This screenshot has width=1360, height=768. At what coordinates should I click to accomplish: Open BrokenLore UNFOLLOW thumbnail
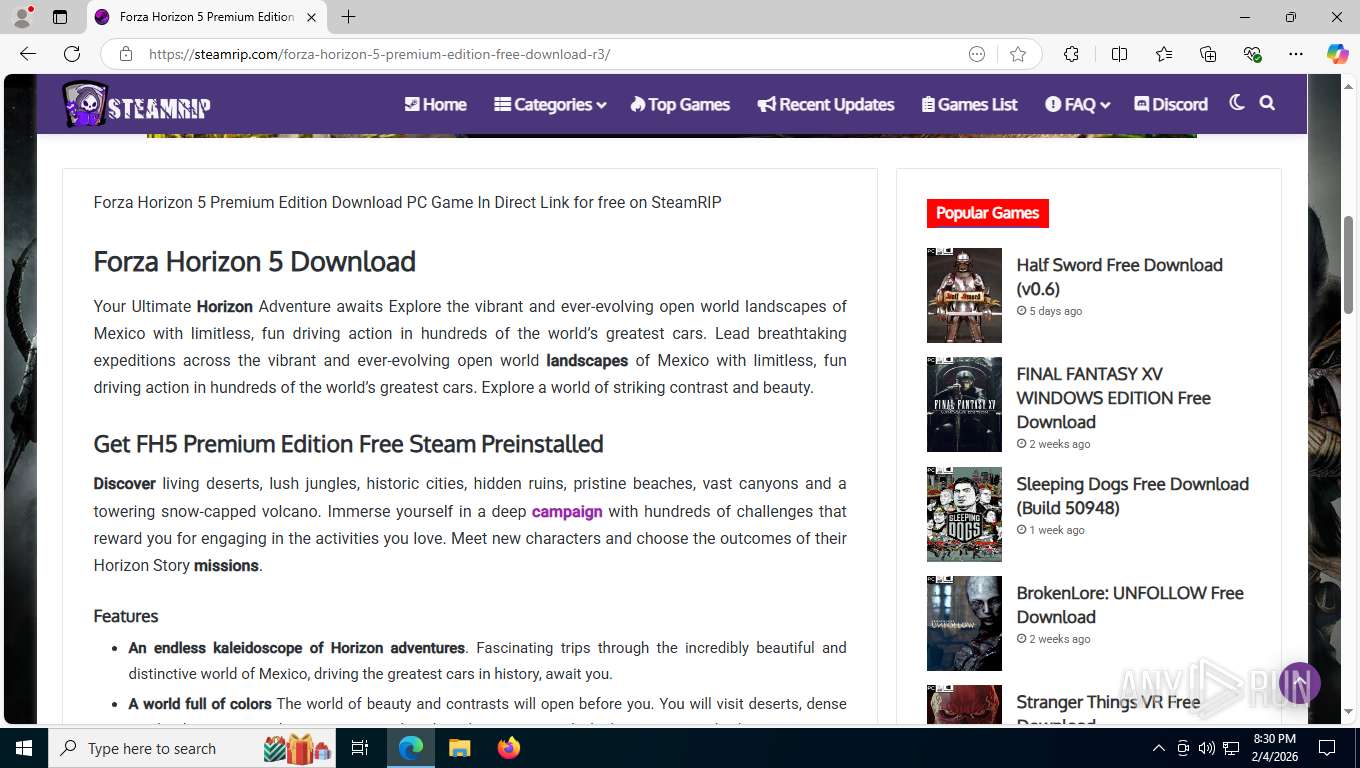tap(964, 623)
